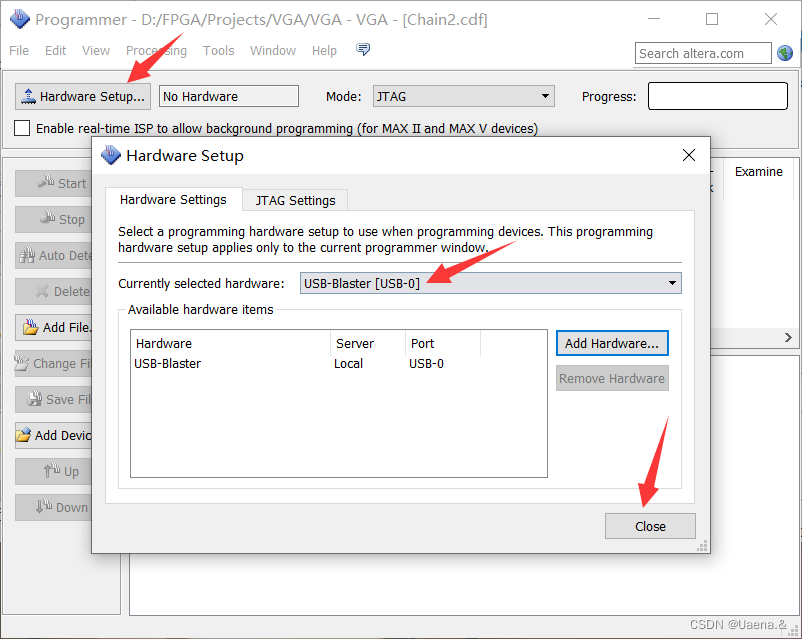The width and height of the screenshot is (802, 639).
Task: Click the Quartus Programmer app icon in title bar
Action: point(20,19)
